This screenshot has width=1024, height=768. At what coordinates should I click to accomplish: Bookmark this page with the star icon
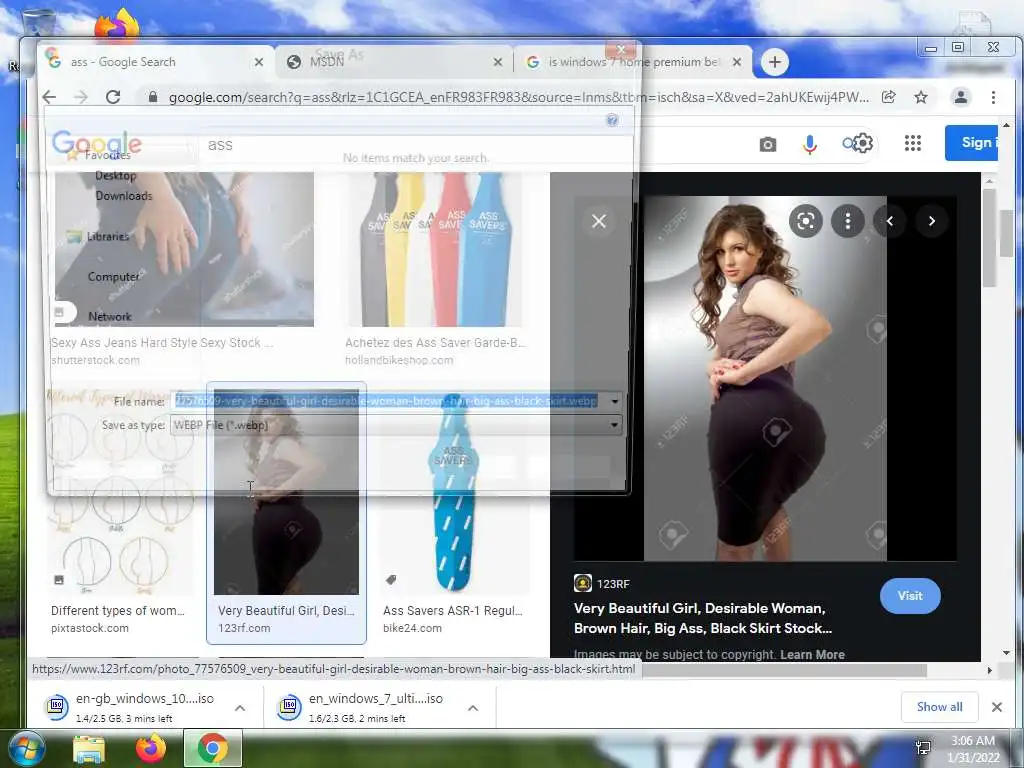point(921,97)
